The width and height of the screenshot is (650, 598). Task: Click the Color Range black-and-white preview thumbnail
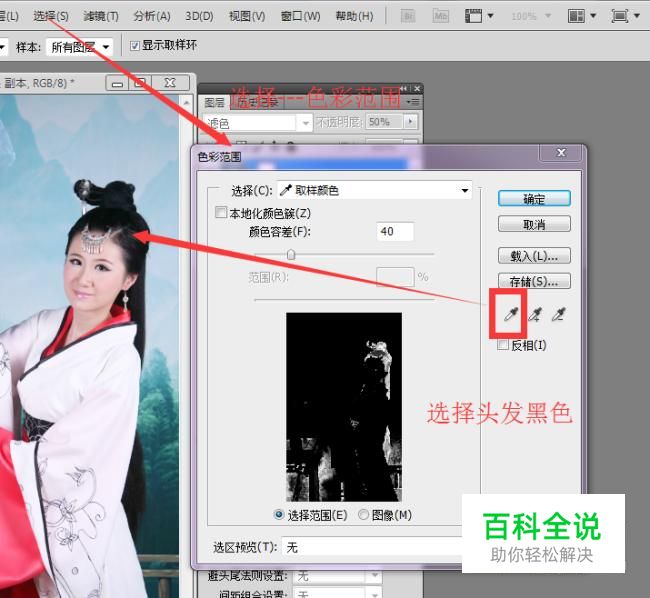(x=344, y=407)
